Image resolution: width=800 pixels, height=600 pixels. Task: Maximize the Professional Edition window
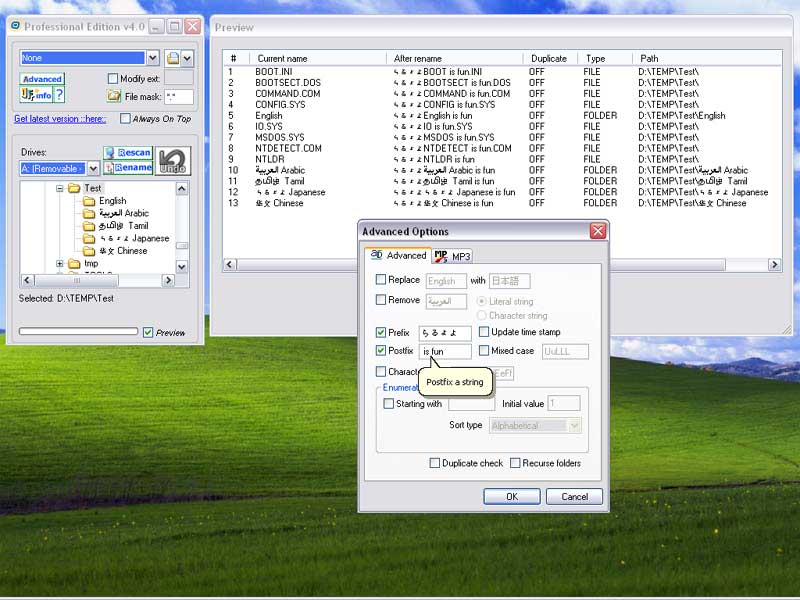tap(174, 26)
